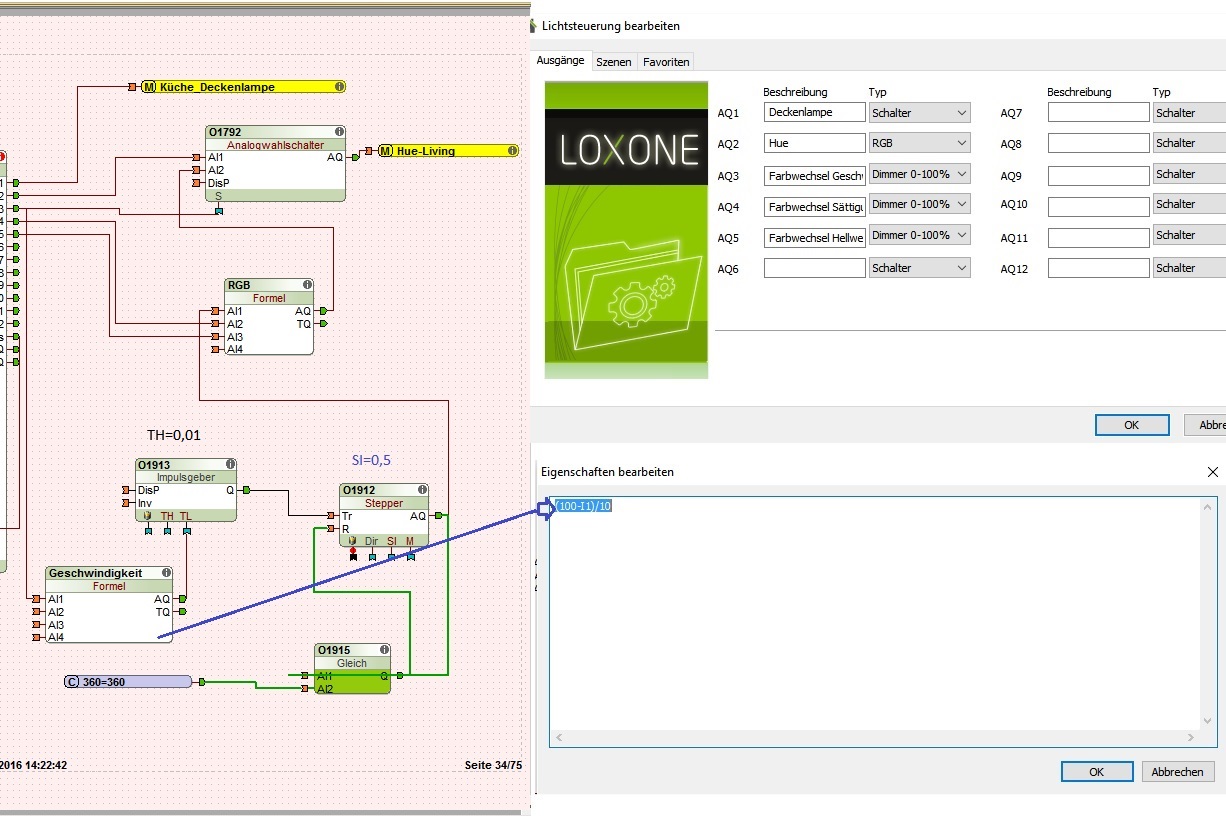Click info icon on Geschwindigkeit block
Screen dimensions: 1226x816
click(166, 573)
